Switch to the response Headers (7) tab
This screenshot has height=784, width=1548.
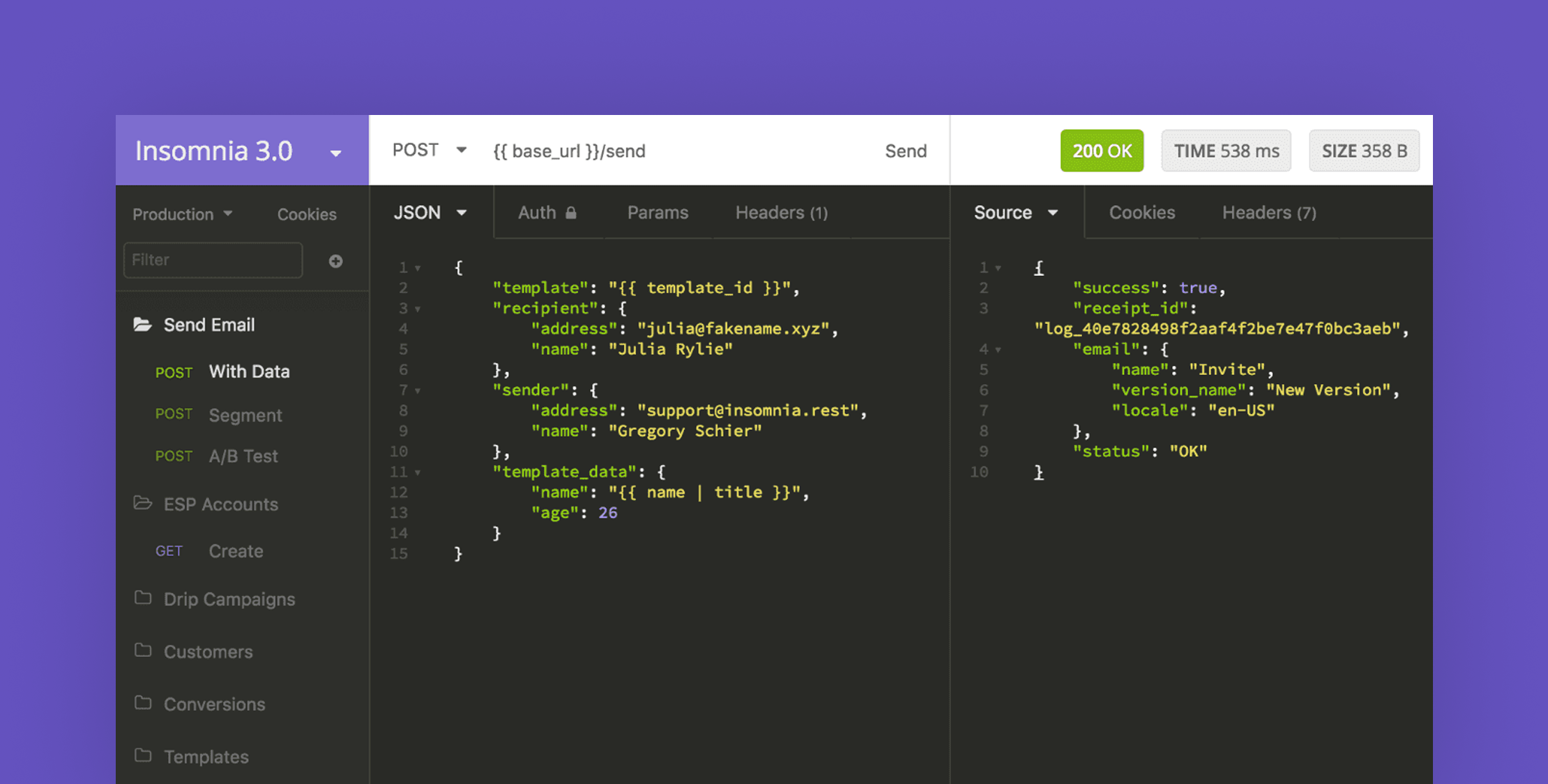(1269, 213)
